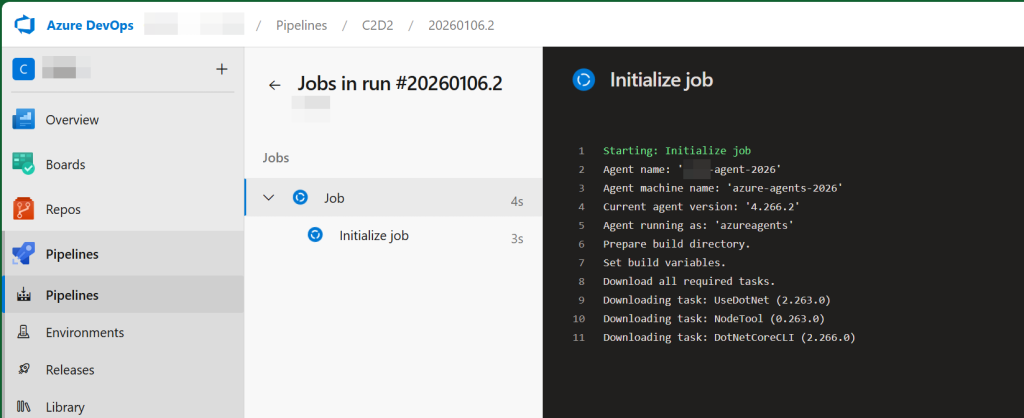Click log line 9 UseDotNet download
Screen dimensions: 1024x418
coord(716,299)
